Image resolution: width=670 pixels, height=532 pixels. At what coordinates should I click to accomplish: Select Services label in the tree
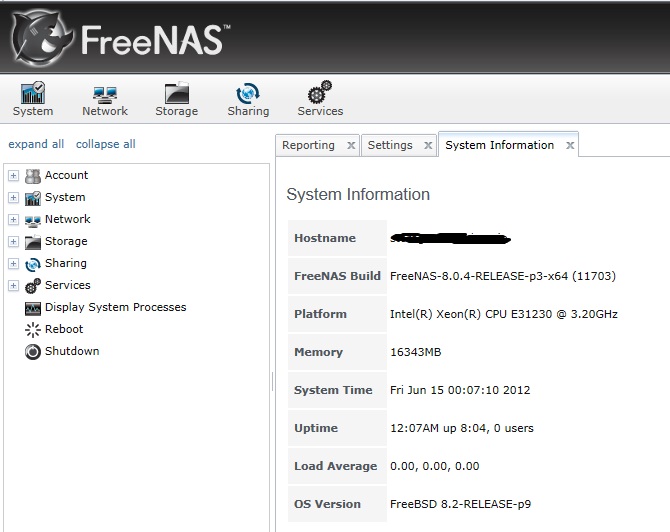(x=68, y=285)
